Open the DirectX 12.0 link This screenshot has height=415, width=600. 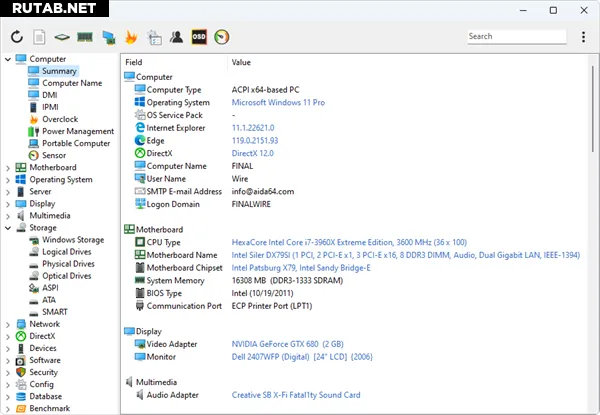point(253,153)
